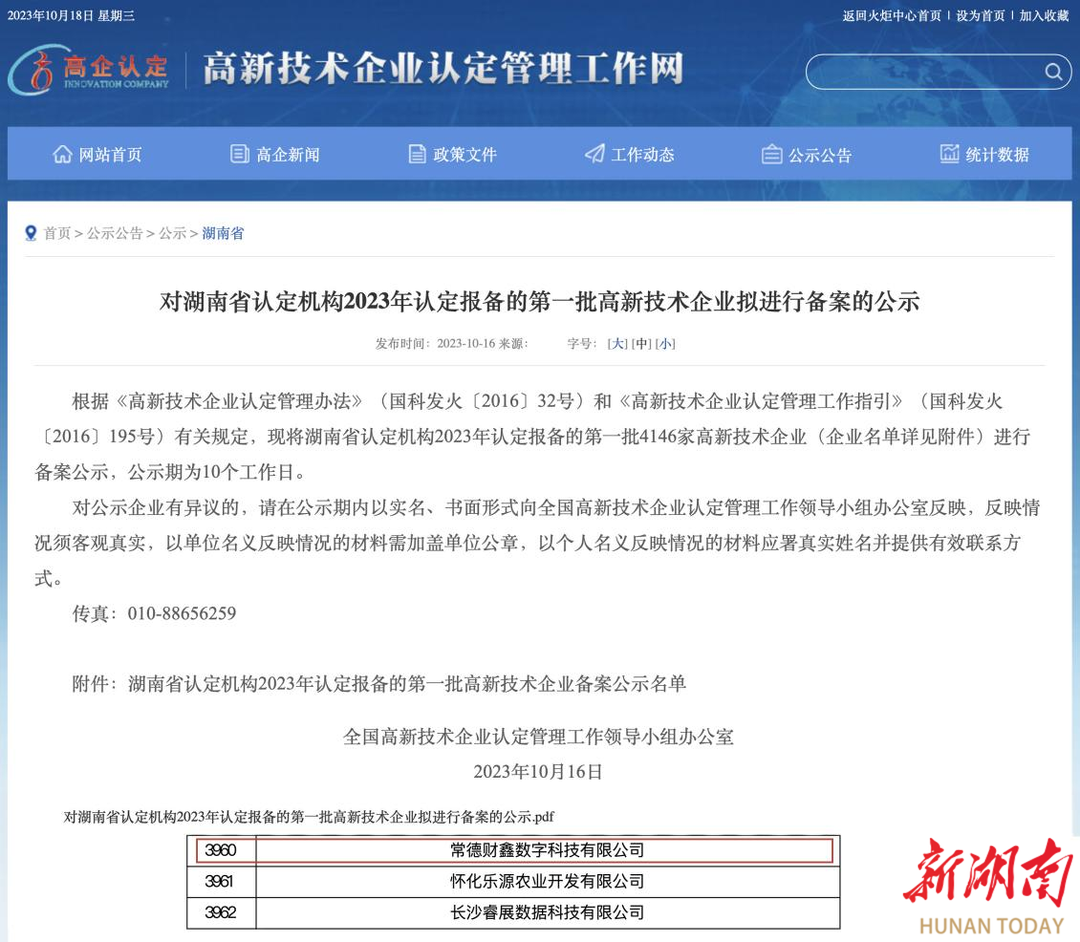Open the attached 公示.pdf file link
This screenshot has height=942, width=1080.
click(x=309, y=817)
